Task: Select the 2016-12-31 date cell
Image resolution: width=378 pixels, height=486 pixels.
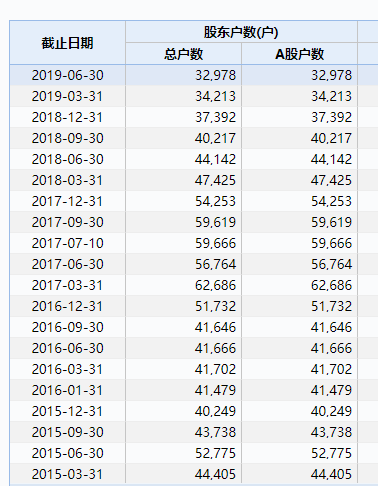Action: (x=67, y=306)
